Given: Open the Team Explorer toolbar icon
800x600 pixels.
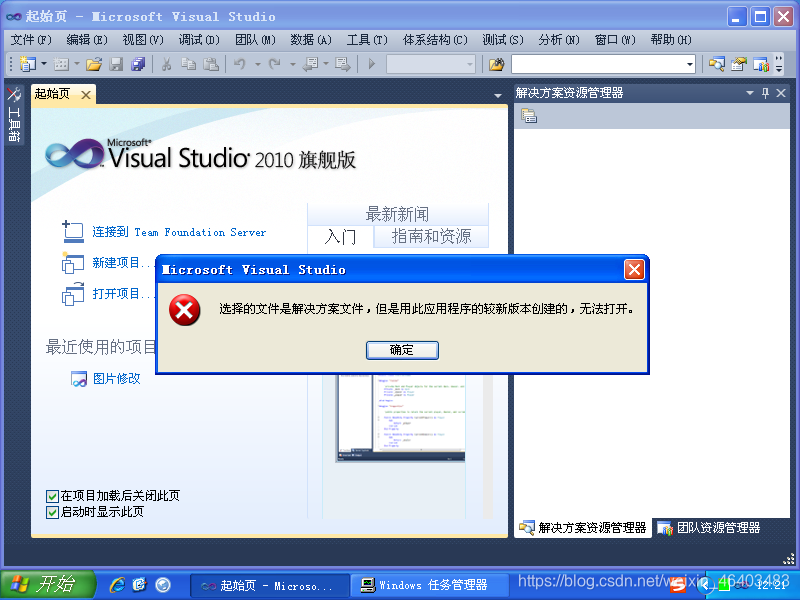Looking at the screenshot, I should pos(761,64).
